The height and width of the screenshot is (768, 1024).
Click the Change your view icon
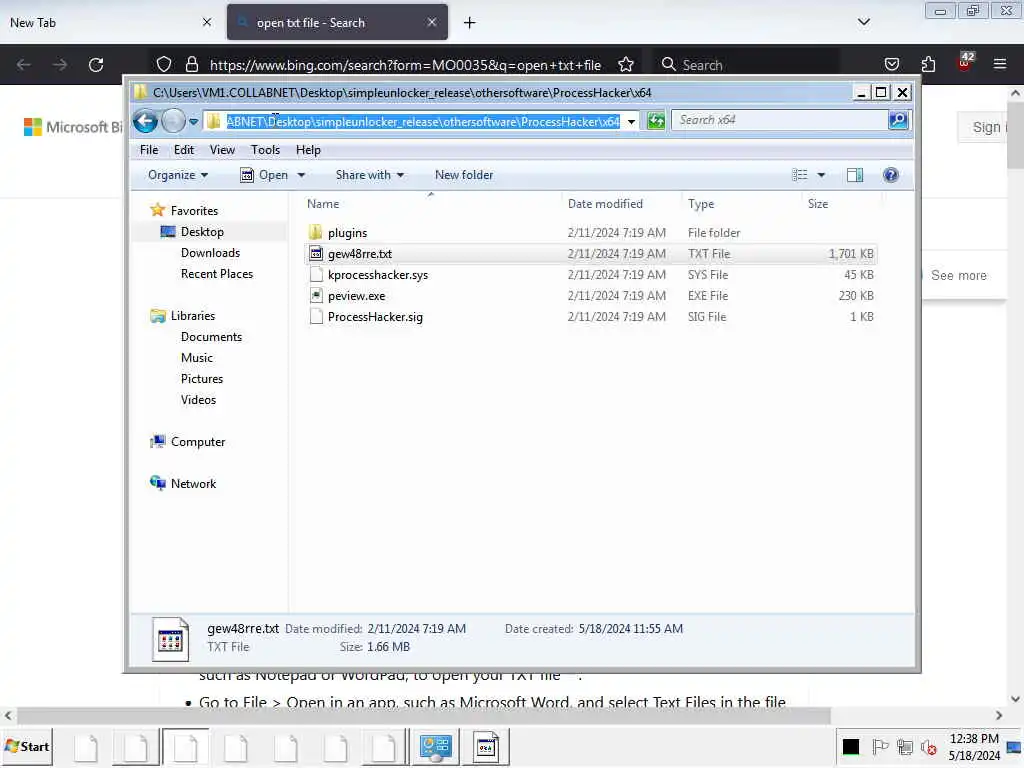tap(799, 175)
